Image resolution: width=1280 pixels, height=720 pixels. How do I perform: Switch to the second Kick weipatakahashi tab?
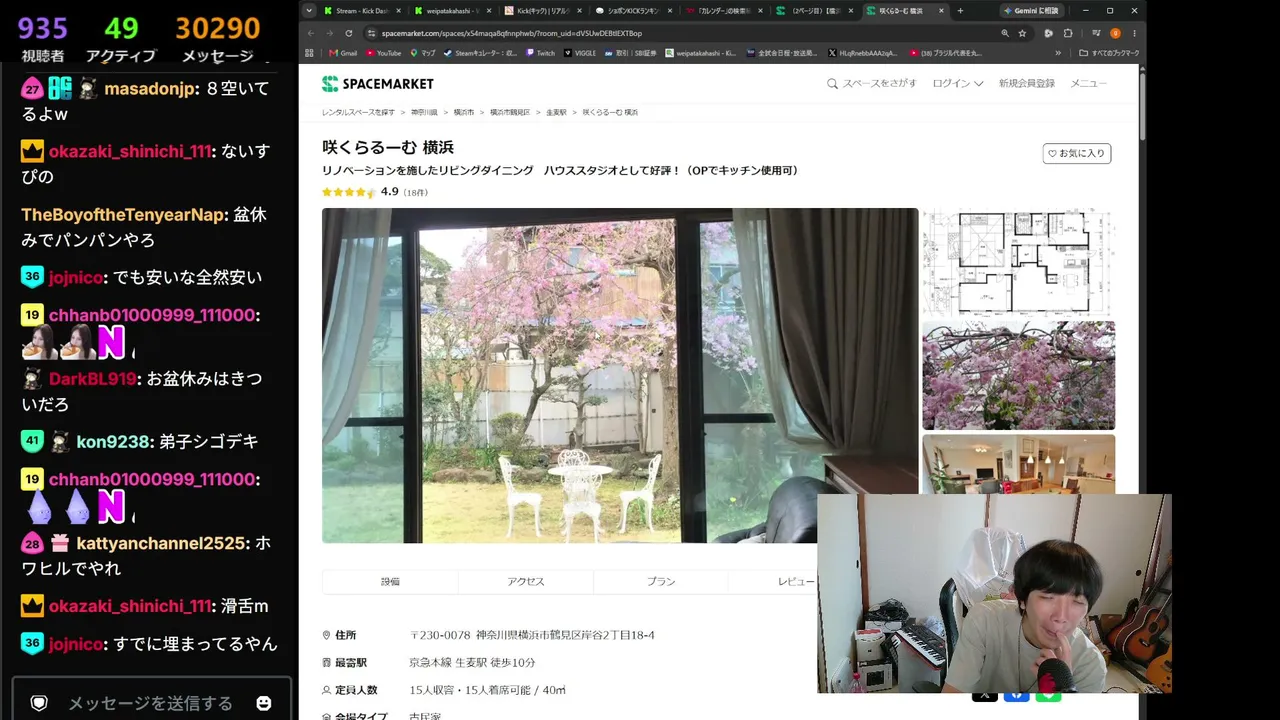coord(452,11)
